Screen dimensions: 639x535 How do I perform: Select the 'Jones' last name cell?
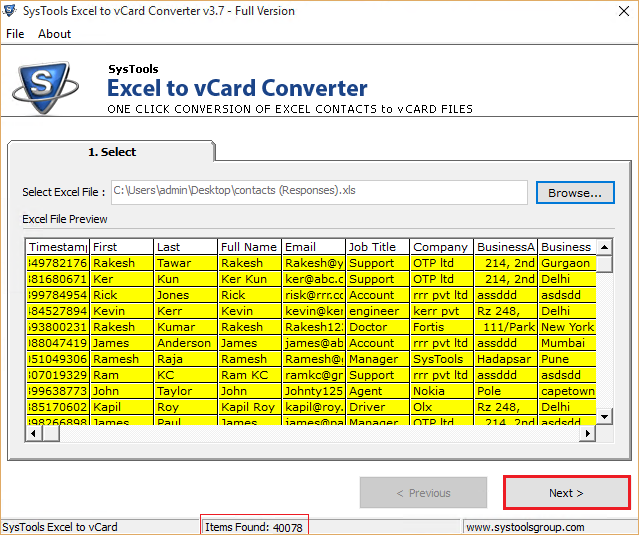[x=185, y=295]
